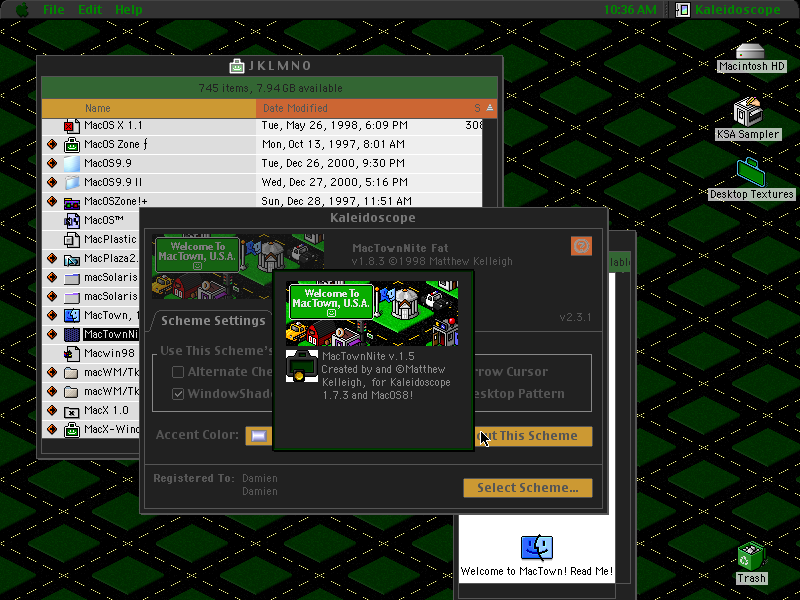
Task: Click the menu bar clock showing 10:36 AM
Action: pos(630,10)
